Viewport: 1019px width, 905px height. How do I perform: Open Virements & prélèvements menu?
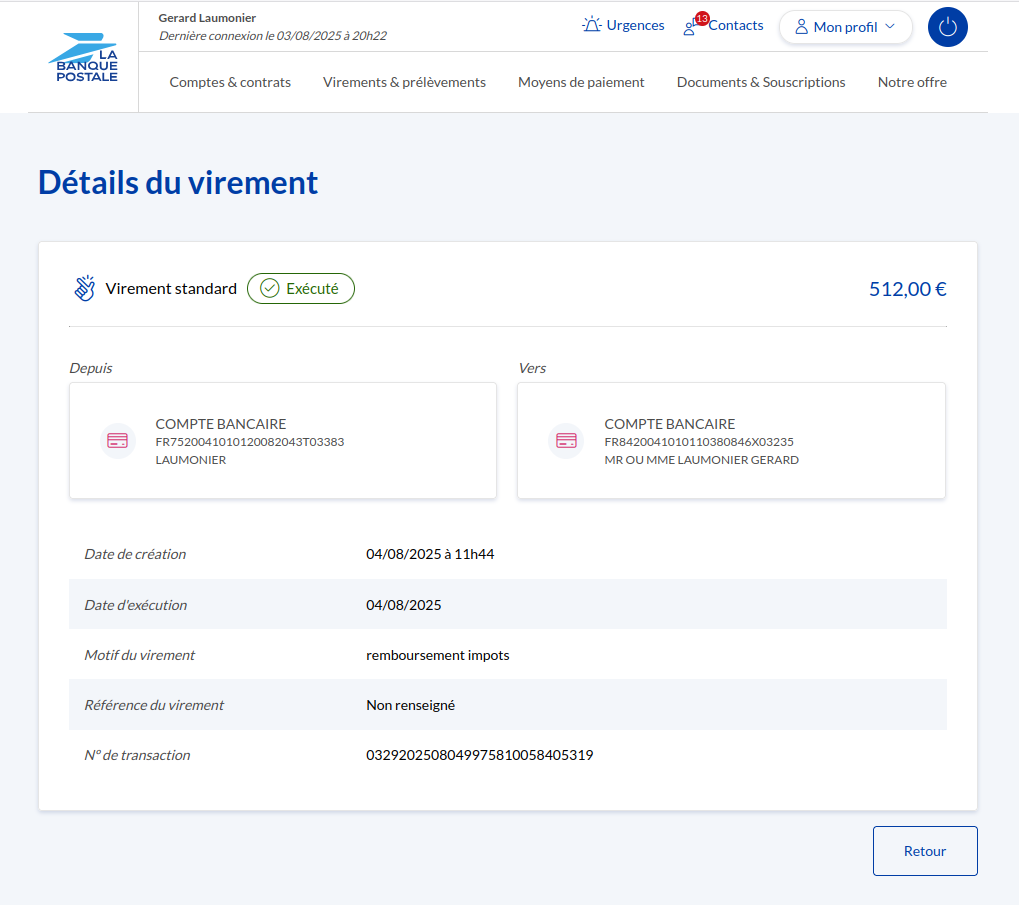[404, 82]
